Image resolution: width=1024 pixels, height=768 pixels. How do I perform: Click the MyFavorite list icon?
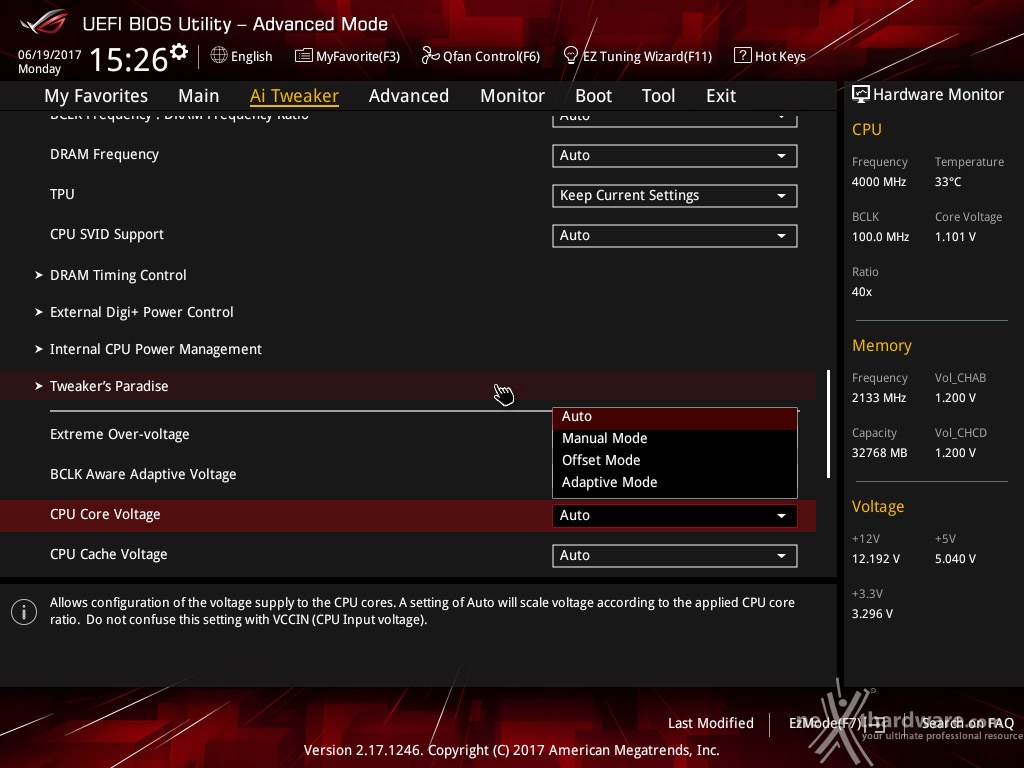304,56
